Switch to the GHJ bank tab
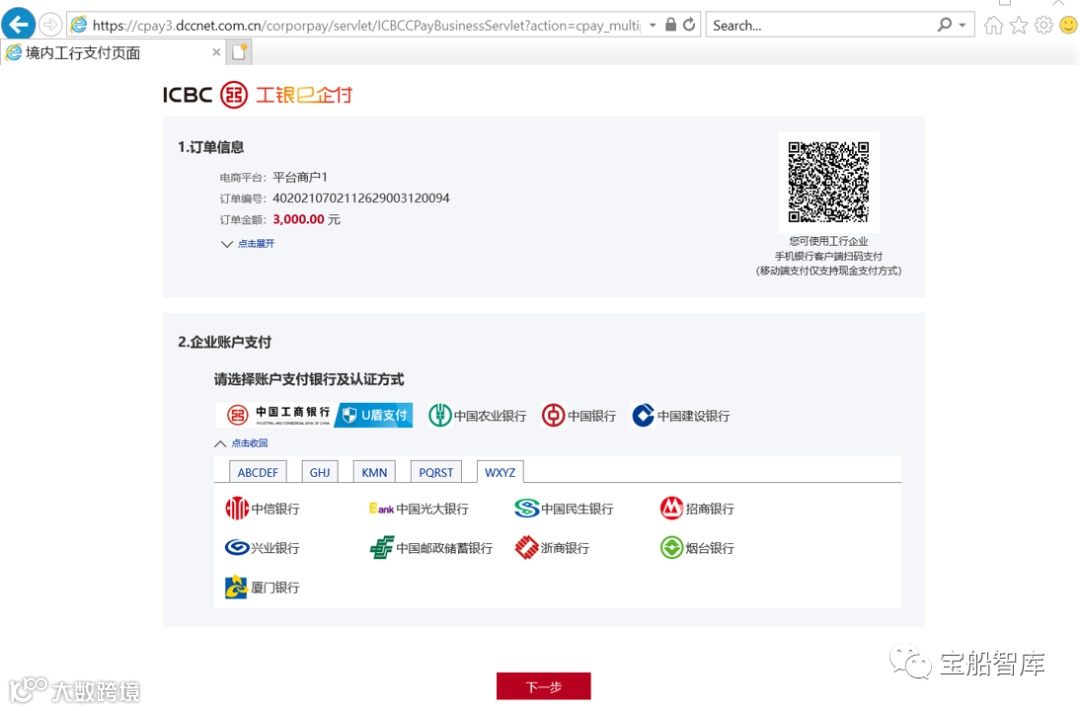The image size is (1080, 711). pyautogui.click(x=320, y=472)
